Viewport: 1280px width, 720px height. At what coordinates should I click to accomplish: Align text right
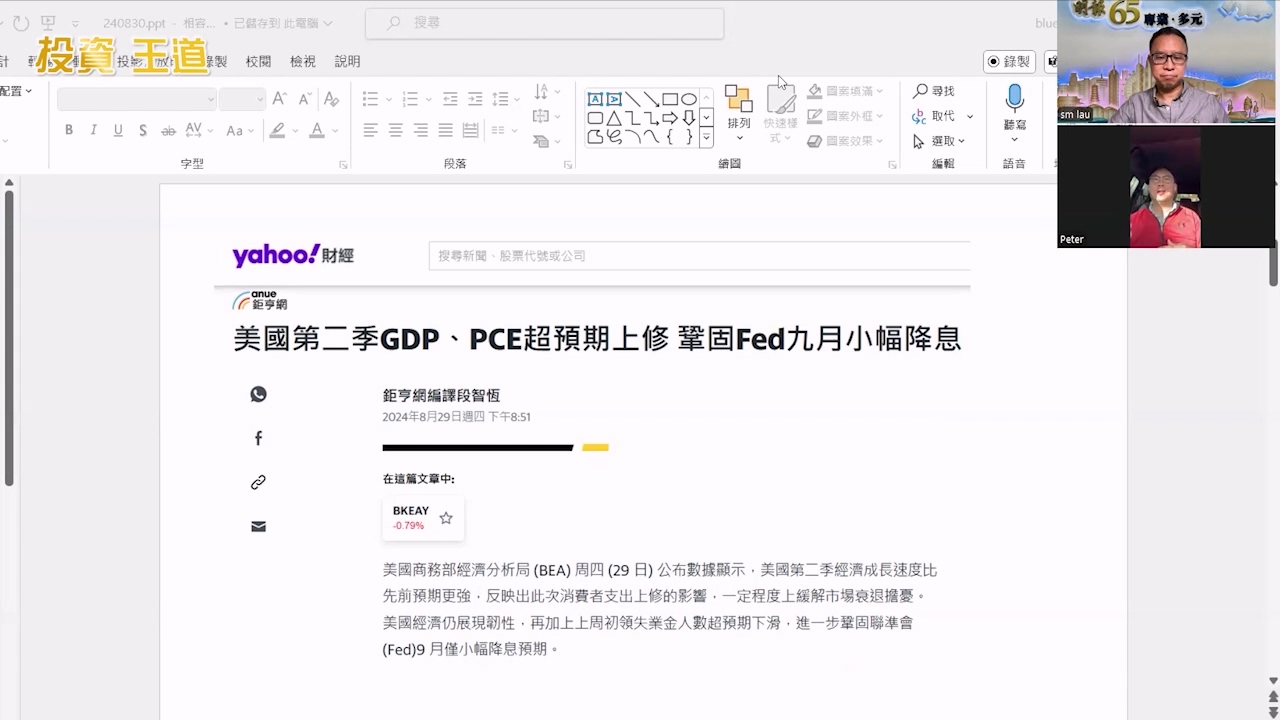pos(420,130)
